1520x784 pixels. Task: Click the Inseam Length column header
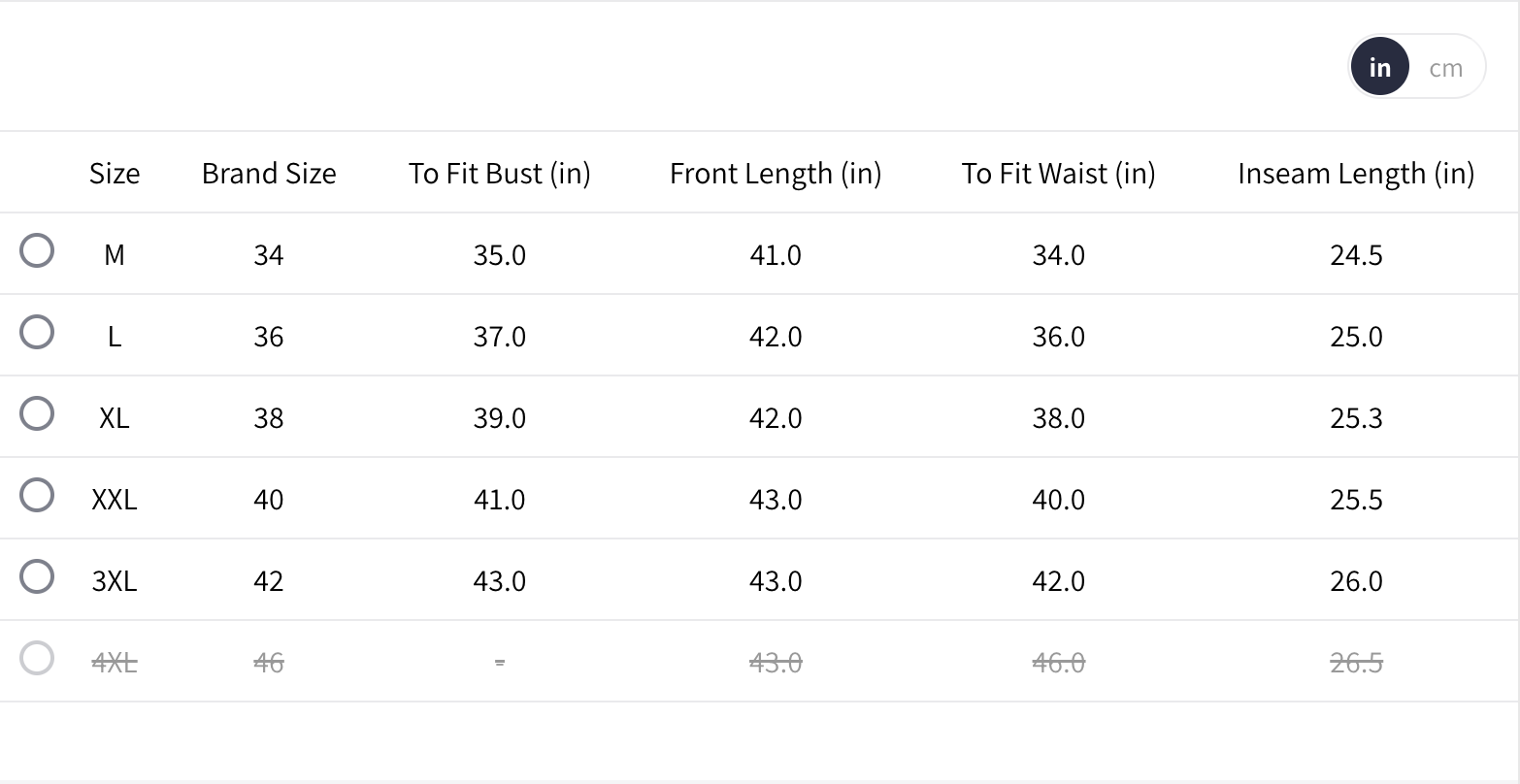[1356, 174]
